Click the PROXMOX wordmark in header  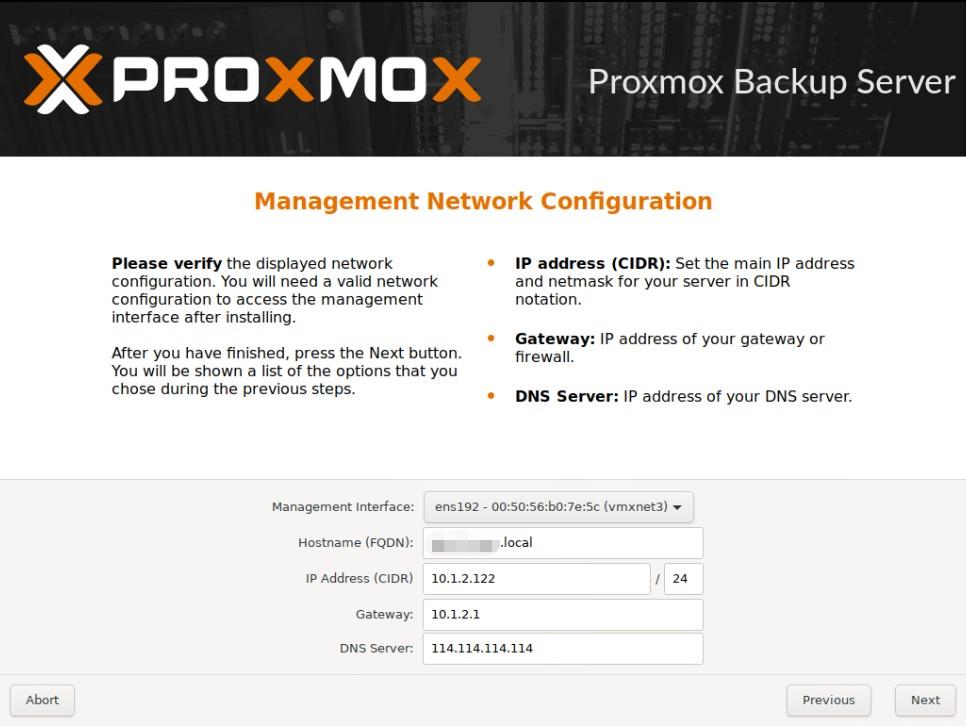[x=297, y=80]
